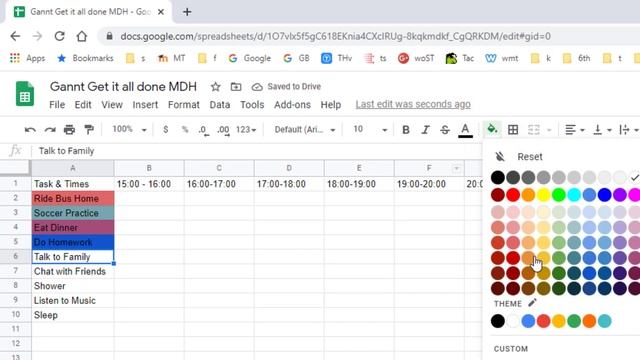This screenshot has height=360, width=640.
Task: Click the Undo toolbar icon
Action: 30,130
